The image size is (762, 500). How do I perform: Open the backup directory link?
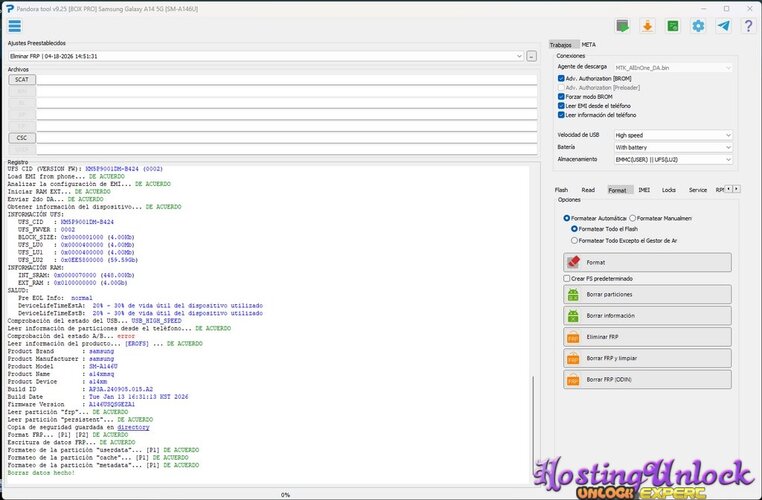(133, 428)
